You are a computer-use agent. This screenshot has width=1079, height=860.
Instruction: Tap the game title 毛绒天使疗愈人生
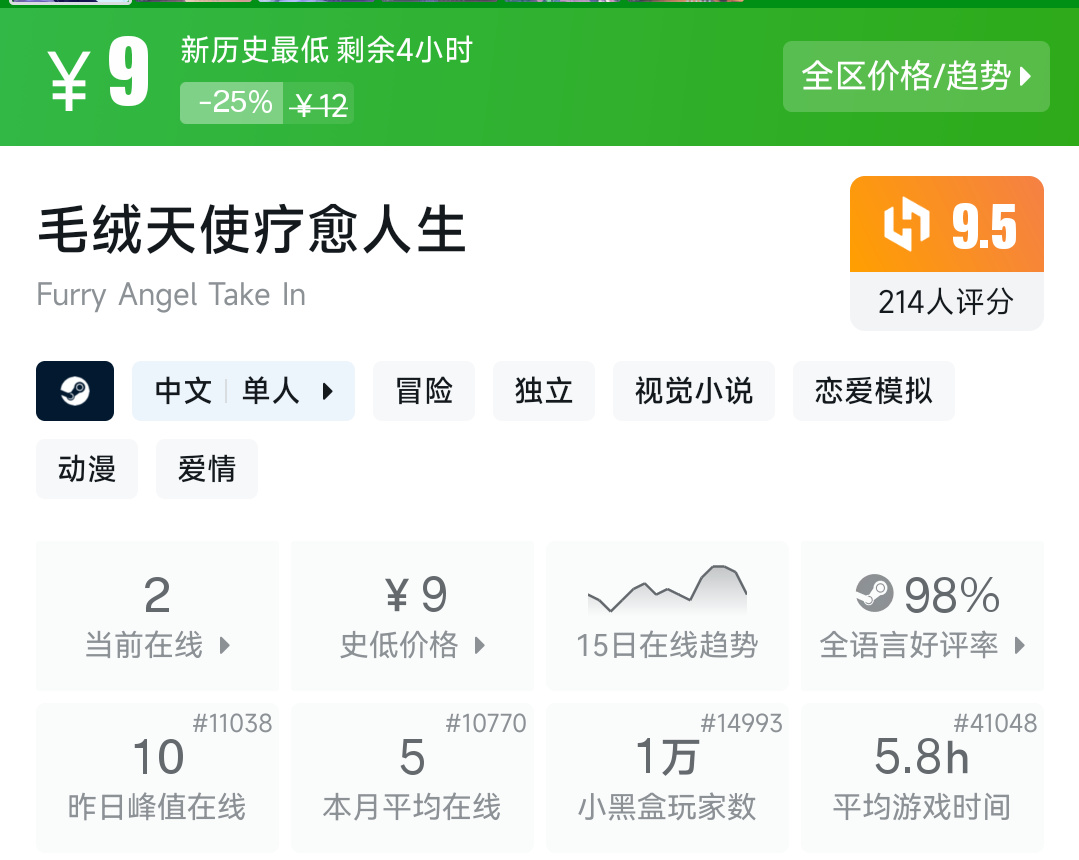coord(252,230)
